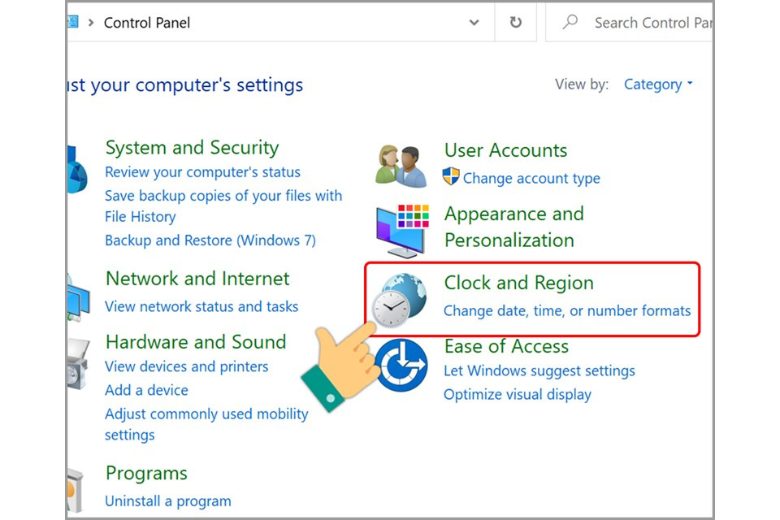This screenshot has height=520, width=780.
Task: Open Network and Internet category
Action: point(197,279)
